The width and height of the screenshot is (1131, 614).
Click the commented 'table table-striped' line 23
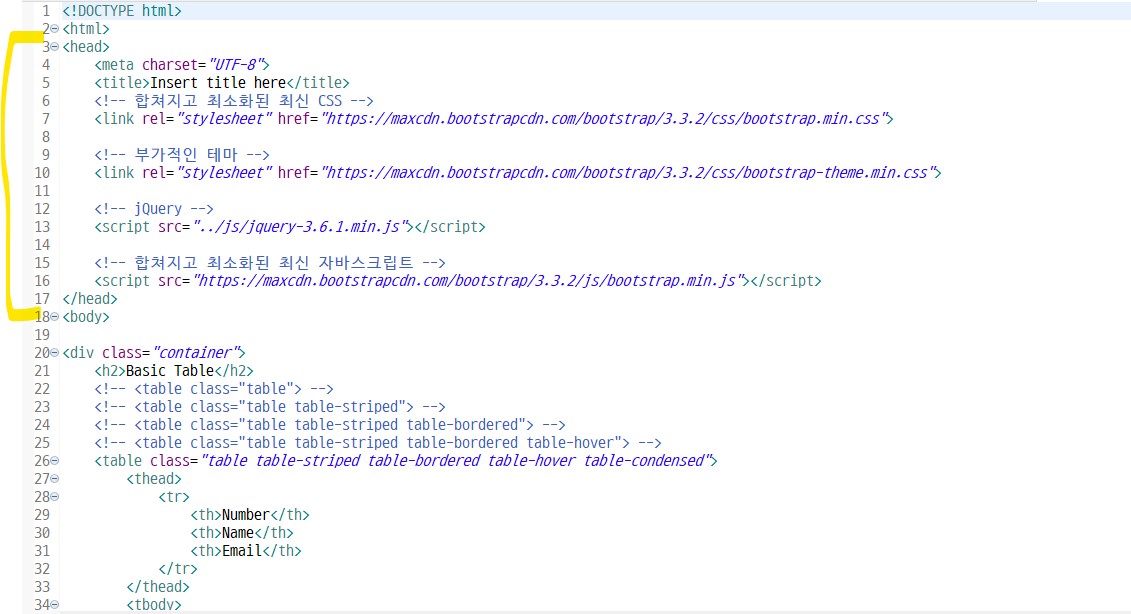coord(270,407)
